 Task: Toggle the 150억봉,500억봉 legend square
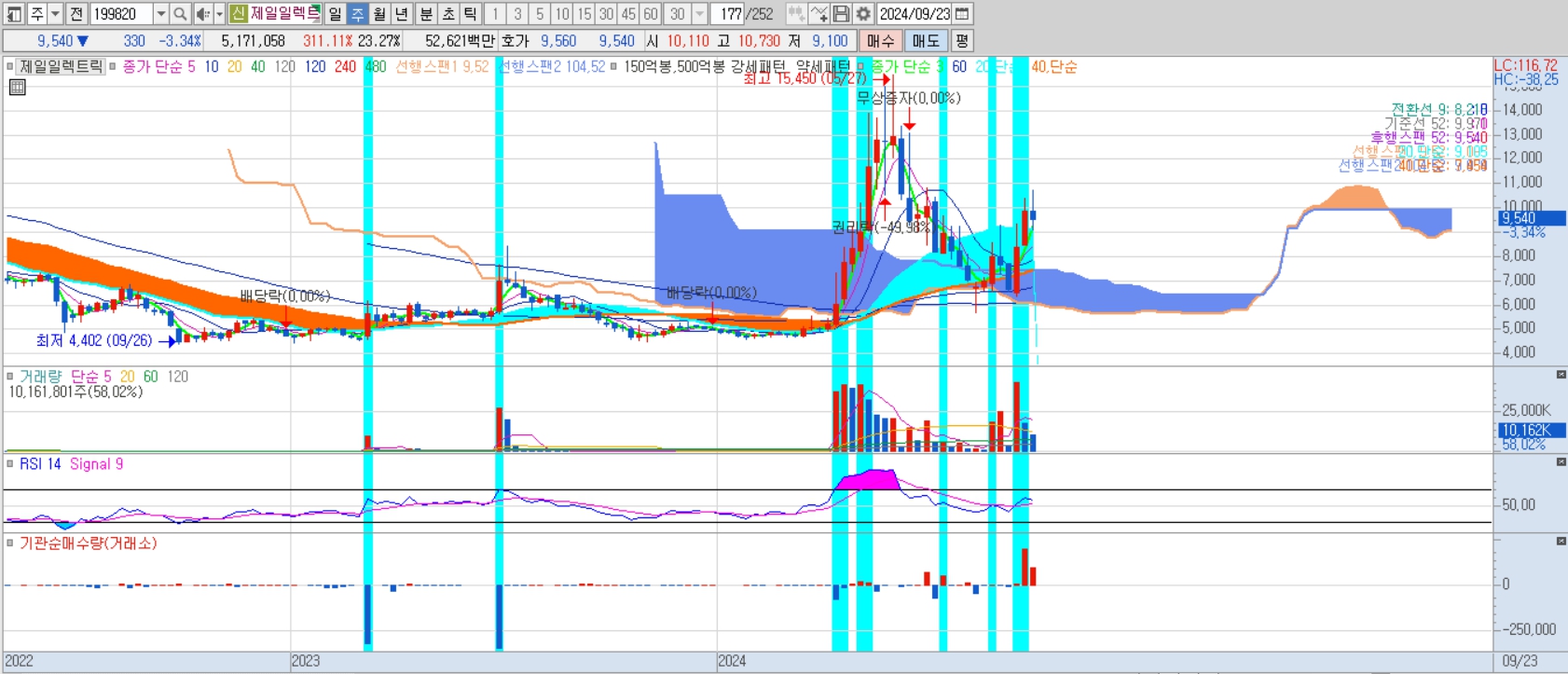pyautogui.click(x=613, y=67)
